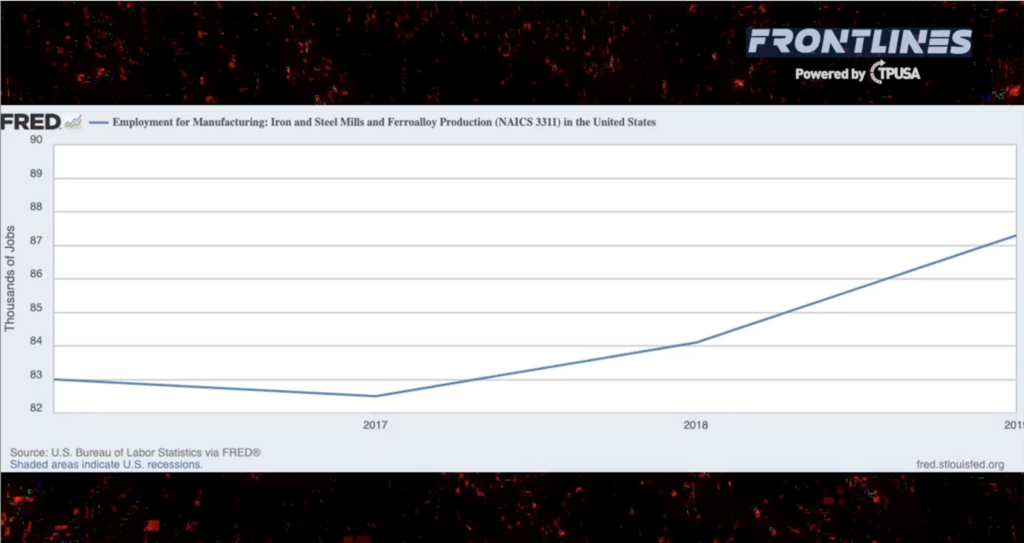Click the 'Shaded areas indicate U.S. recessions' note

click(x=107, y=465)
